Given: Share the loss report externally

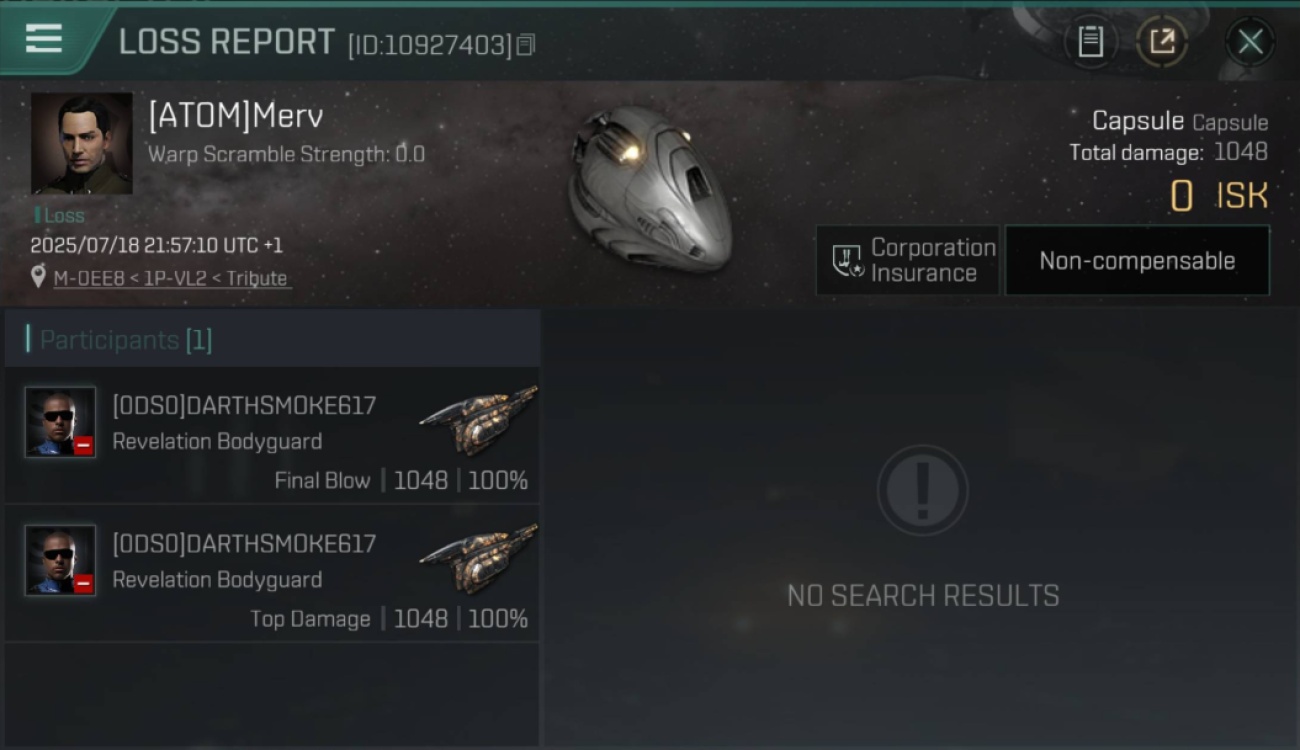Looking at the screenshot, I should [1162, 41].
